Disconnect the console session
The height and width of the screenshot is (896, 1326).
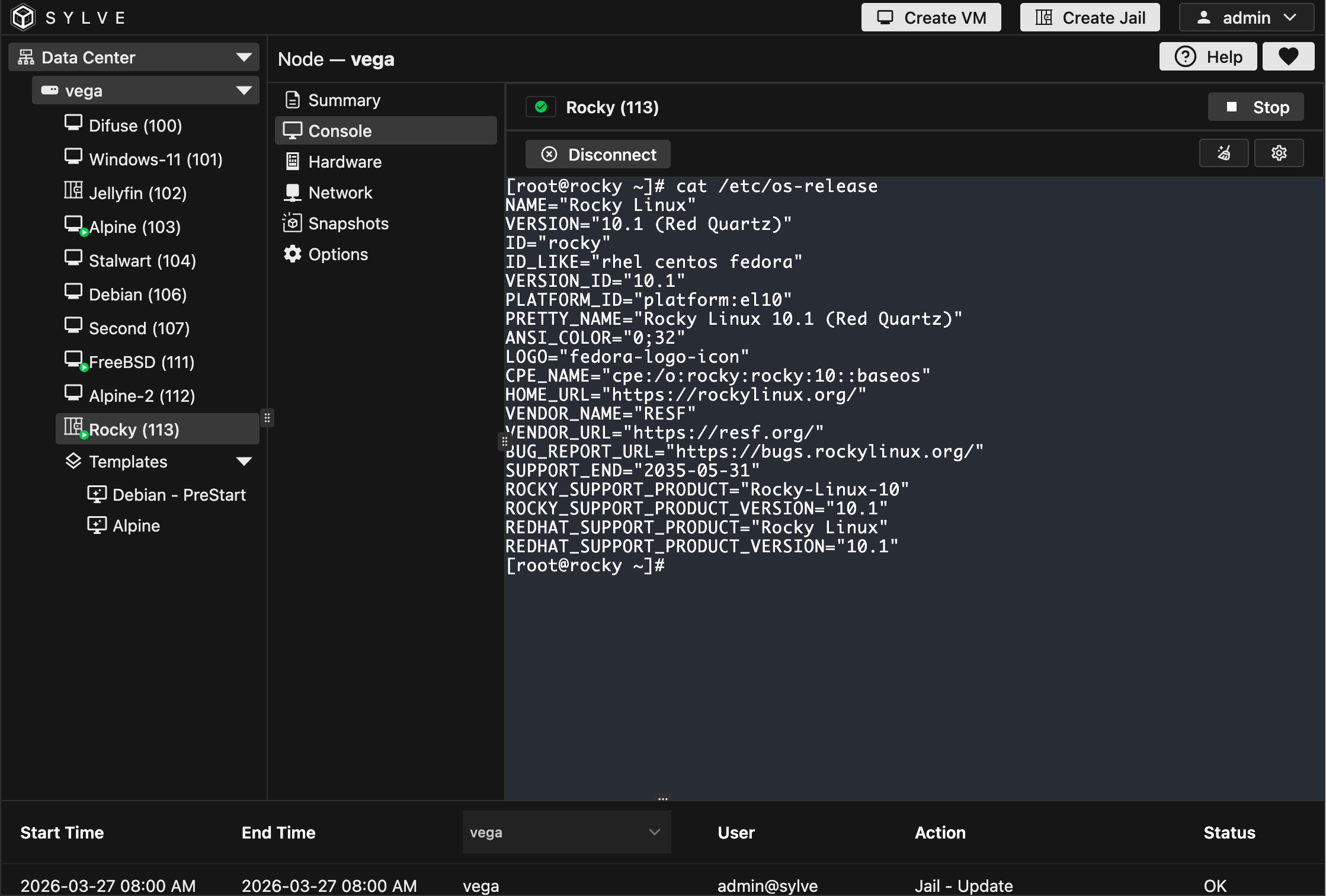tap(598, 154)
